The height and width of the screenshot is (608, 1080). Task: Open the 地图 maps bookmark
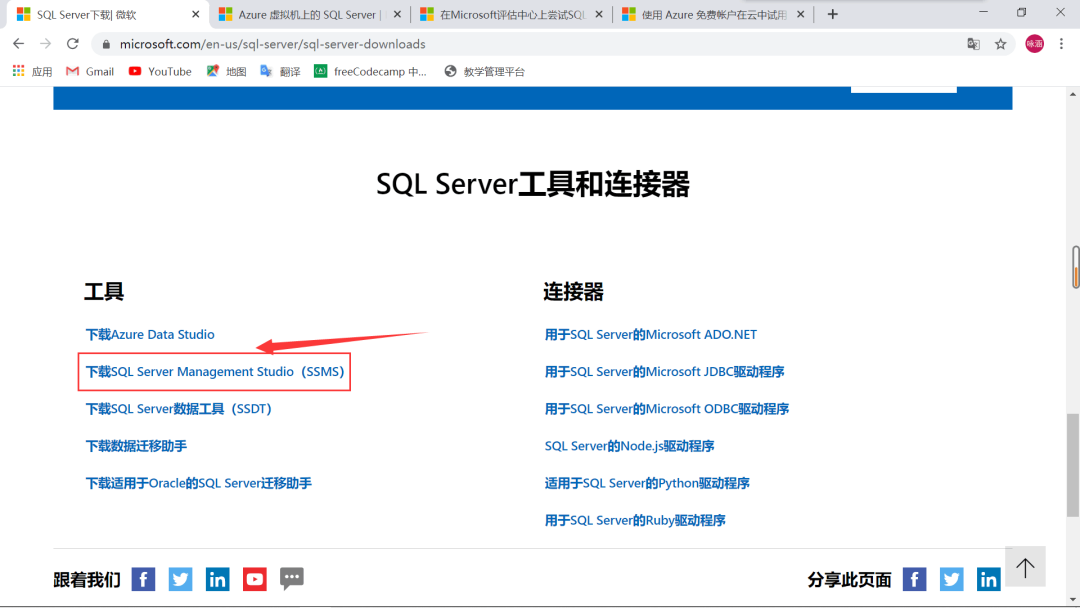point(226,72)
